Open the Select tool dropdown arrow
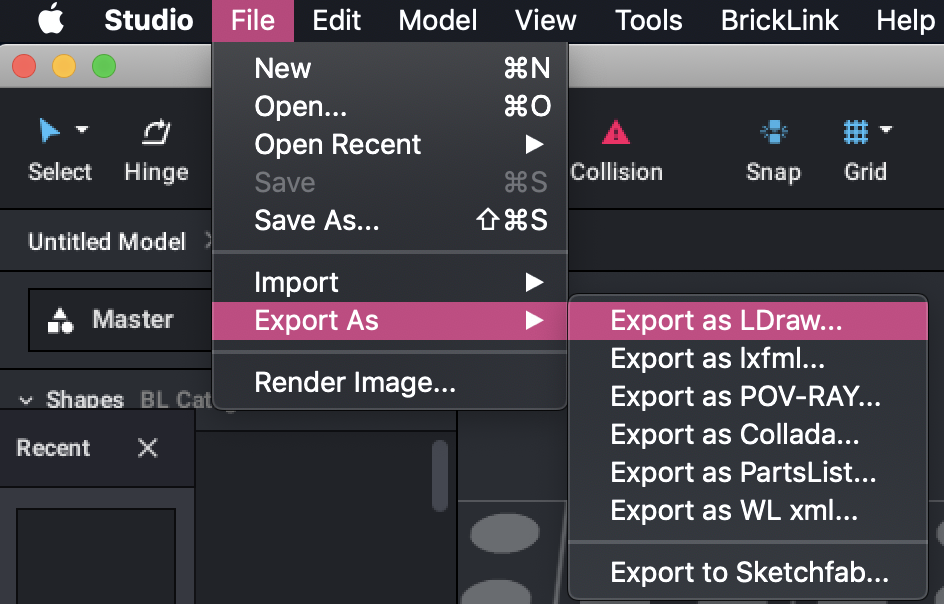The image size is (944, 604). pyautogui.click(x=82, y=129)
